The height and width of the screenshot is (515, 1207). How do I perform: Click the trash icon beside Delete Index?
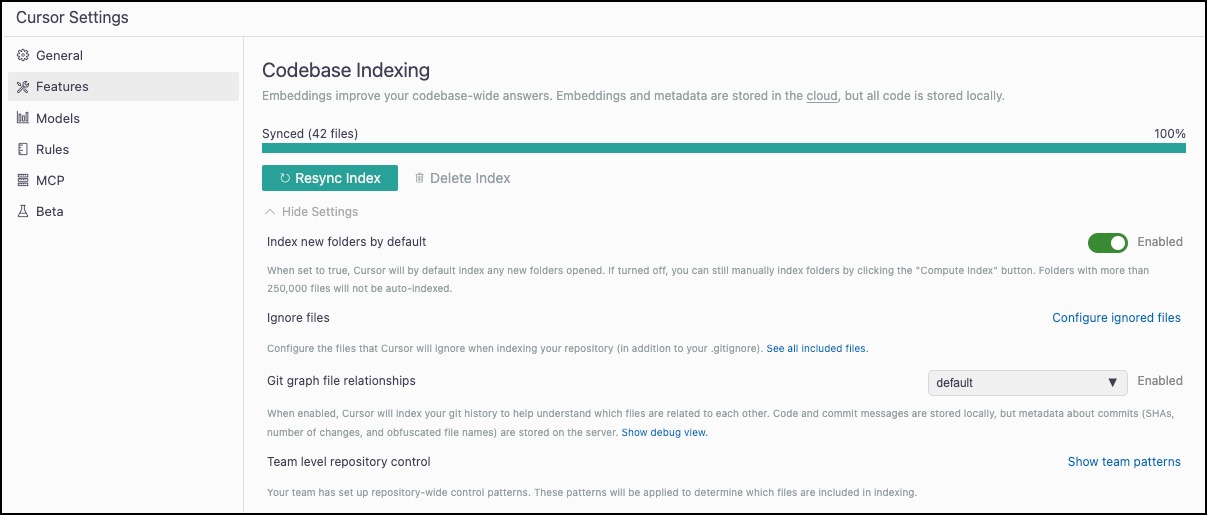pos(419,178)
